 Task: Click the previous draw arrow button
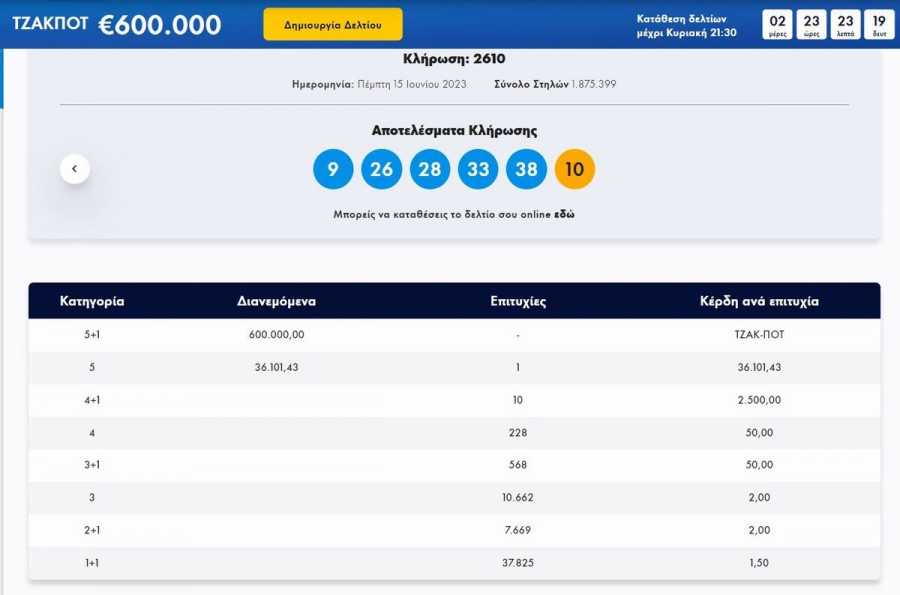point(75,169)
